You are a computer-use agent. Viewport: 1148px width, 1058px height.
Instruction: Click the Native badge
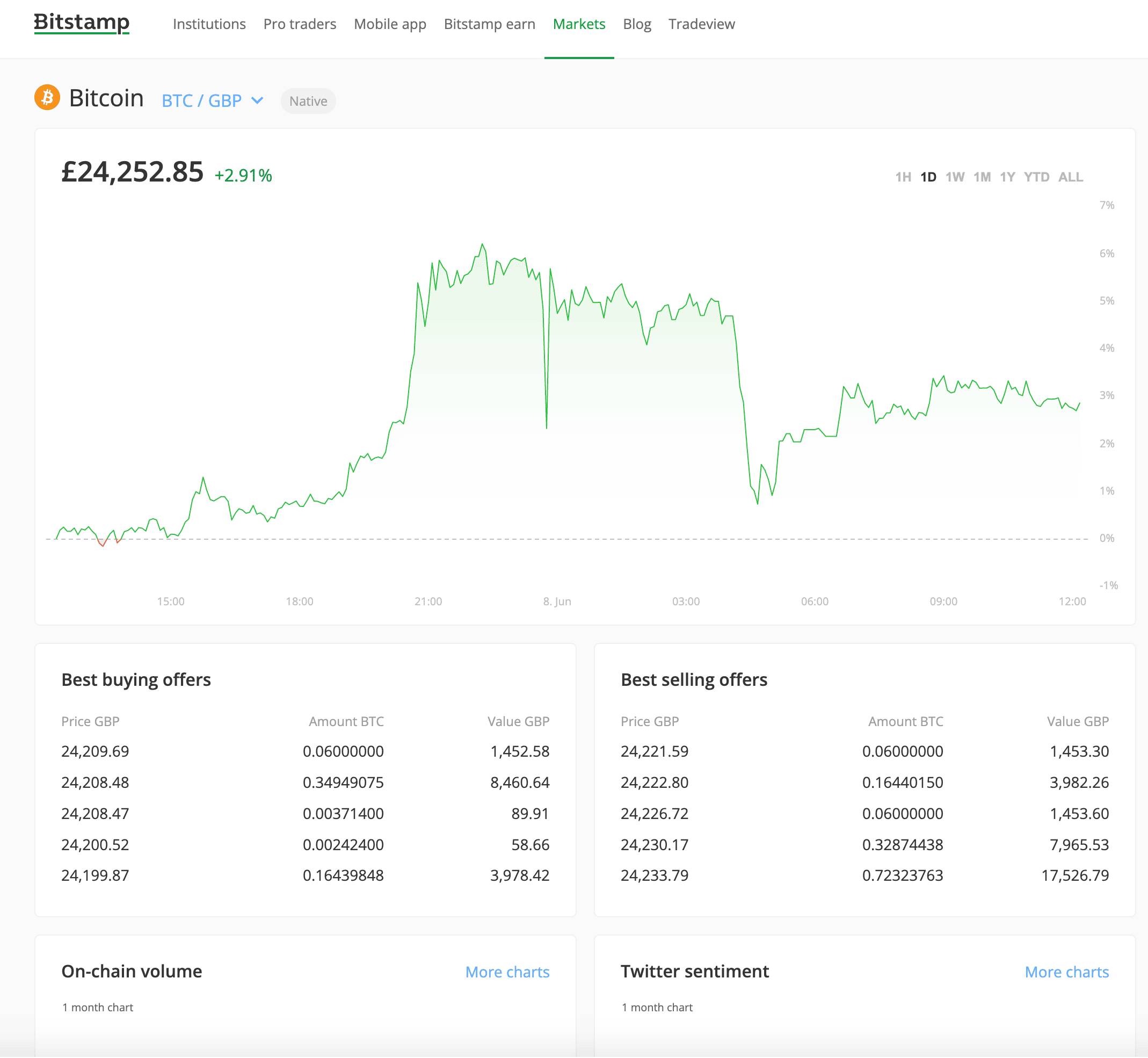pyautogui.click(x=308, y=102)
